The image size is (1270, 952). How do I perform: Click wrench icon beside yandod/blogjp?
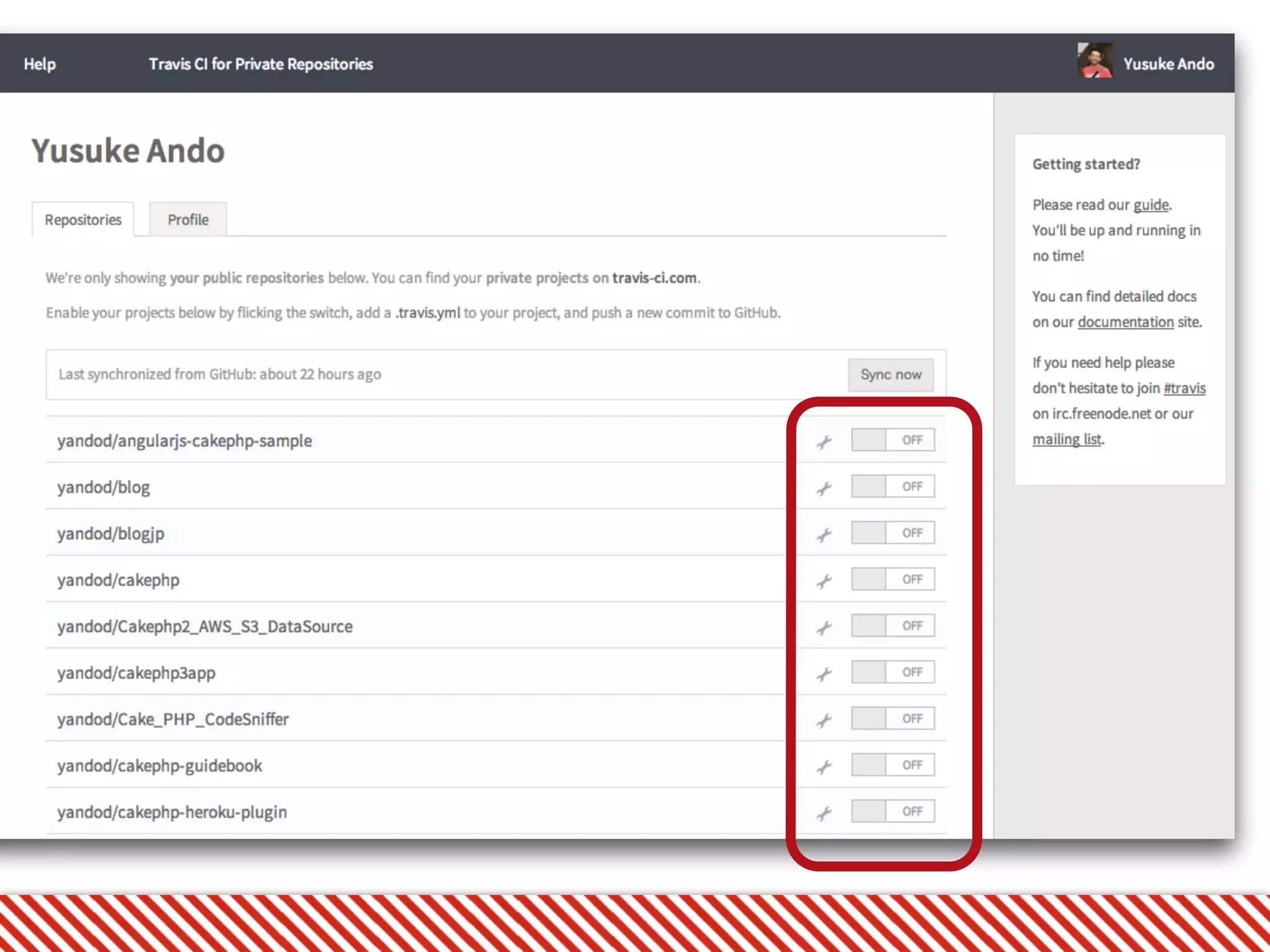point(824,535)
